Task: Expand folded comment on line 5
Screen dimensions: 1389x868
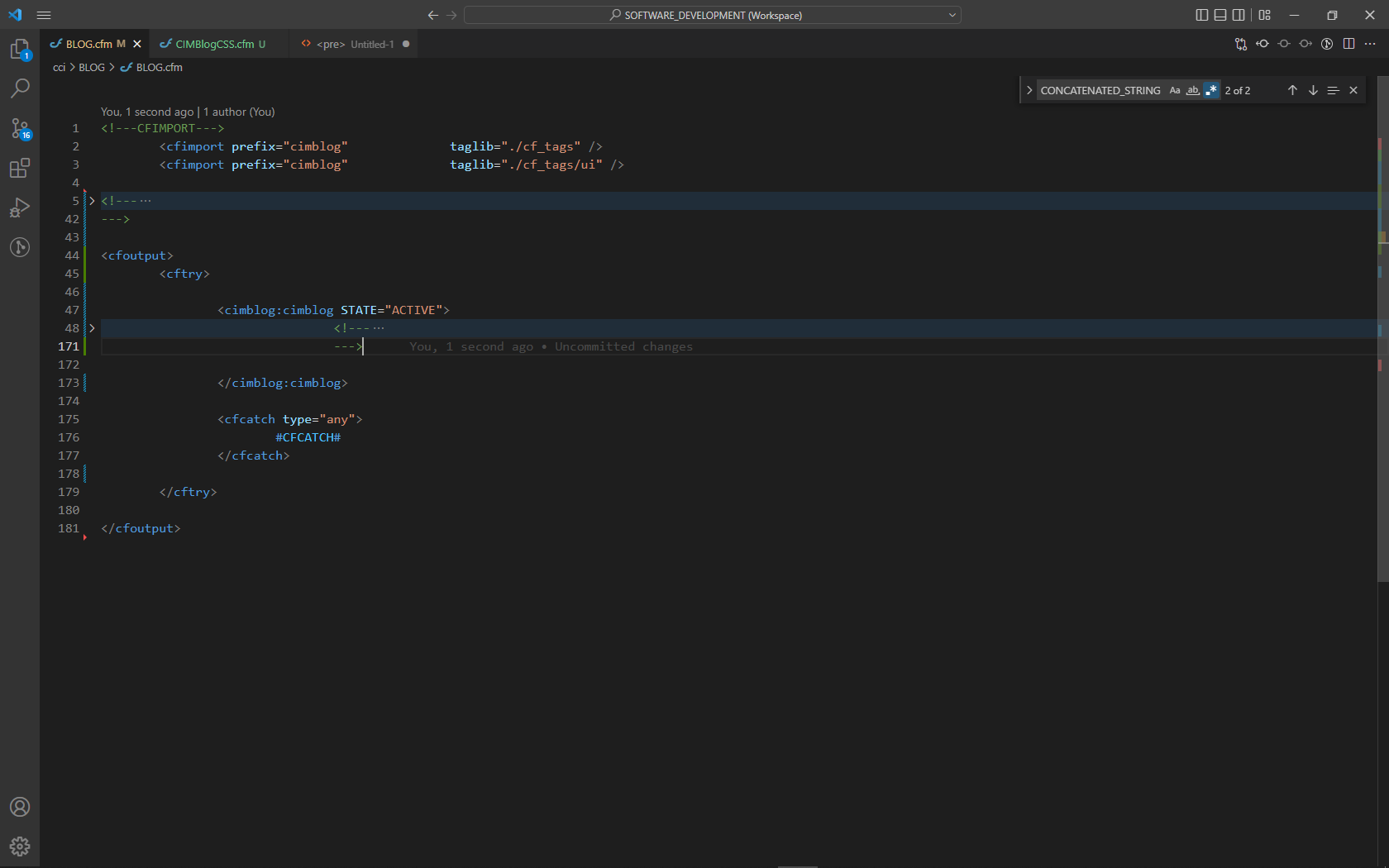Action: (x=92, y=201)
